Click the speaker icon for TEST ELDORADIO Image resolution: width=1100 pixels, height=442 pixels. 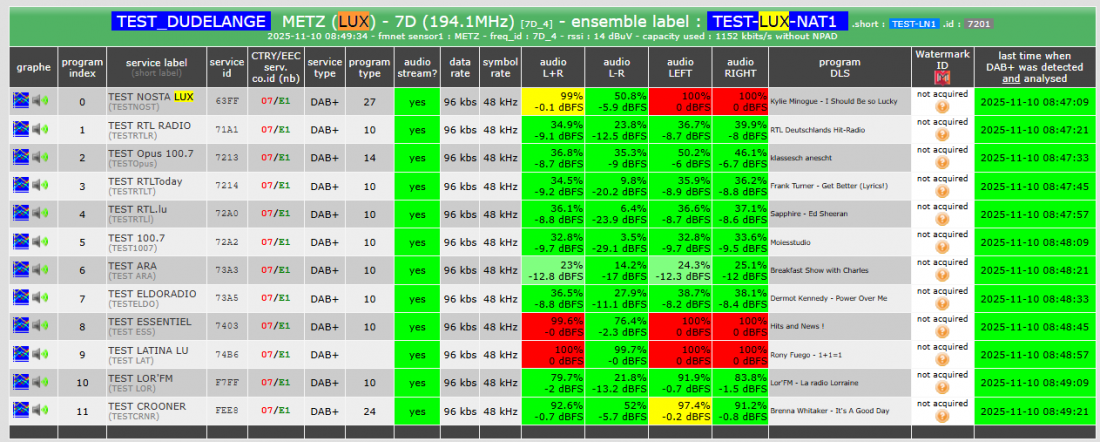click(42, 297)
